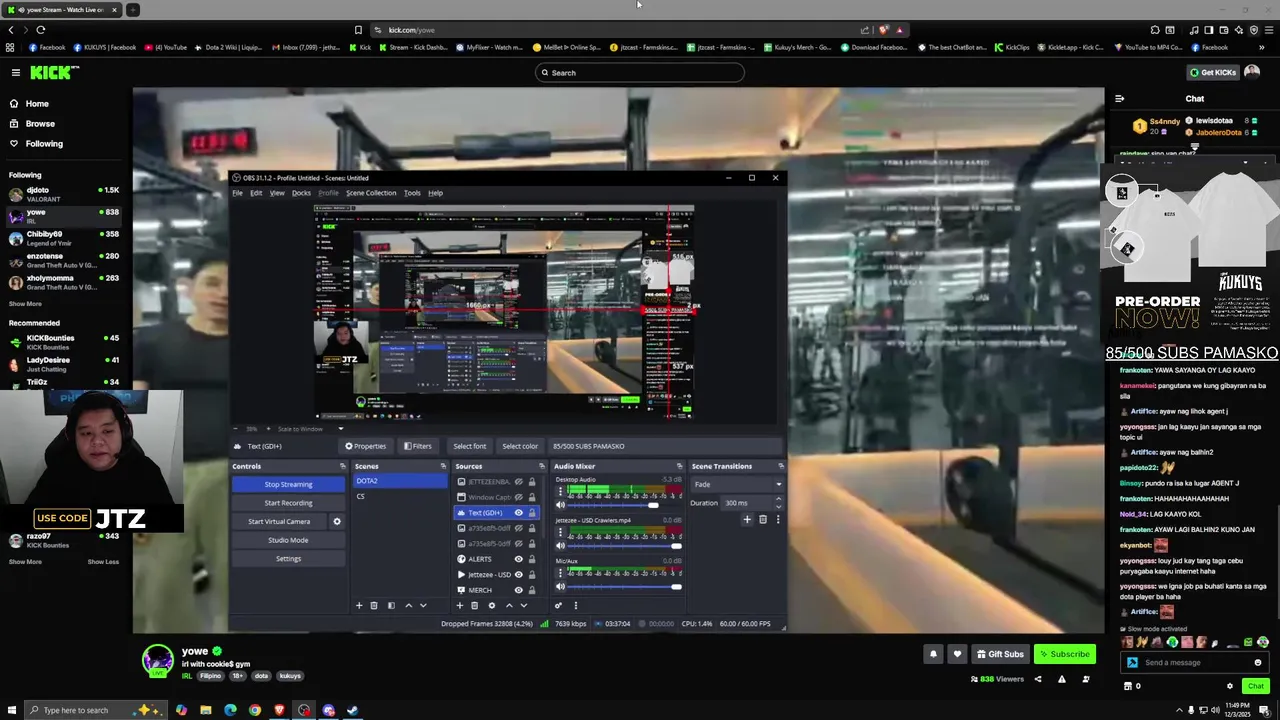Click the Gift Subs button
The height and width of the screenshot is (720, 1280).
coord(1000,654)
